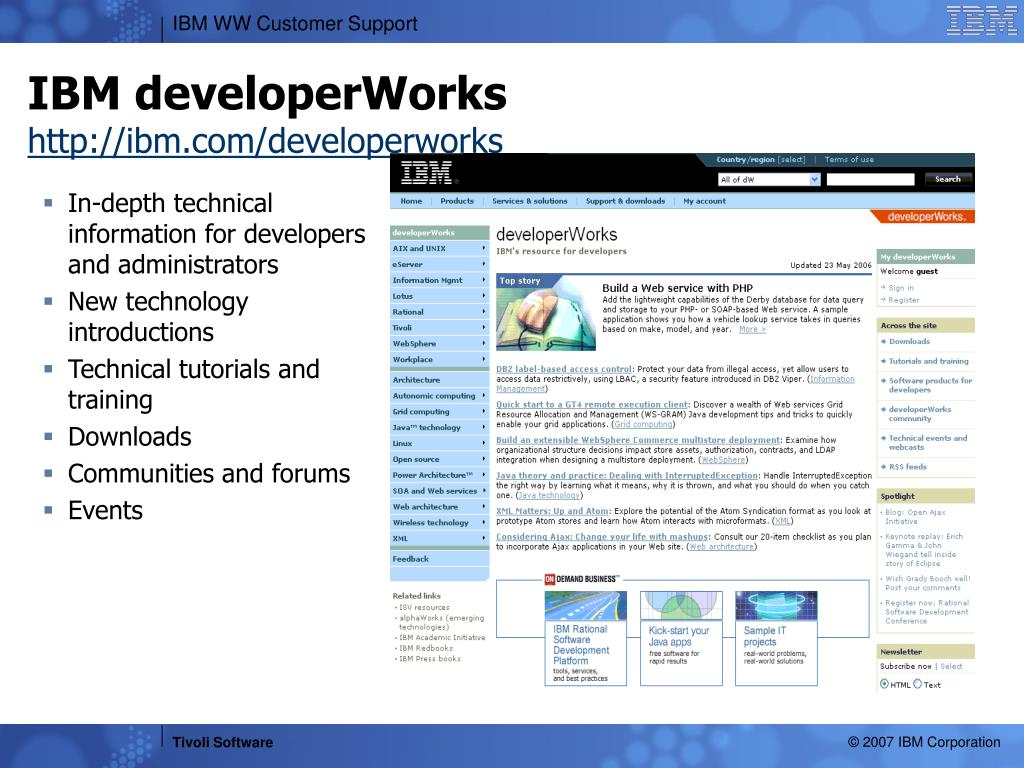The image size is (1024, 768).
Task: Expand Lotus sidebar arrow
Action: (483, 296)
